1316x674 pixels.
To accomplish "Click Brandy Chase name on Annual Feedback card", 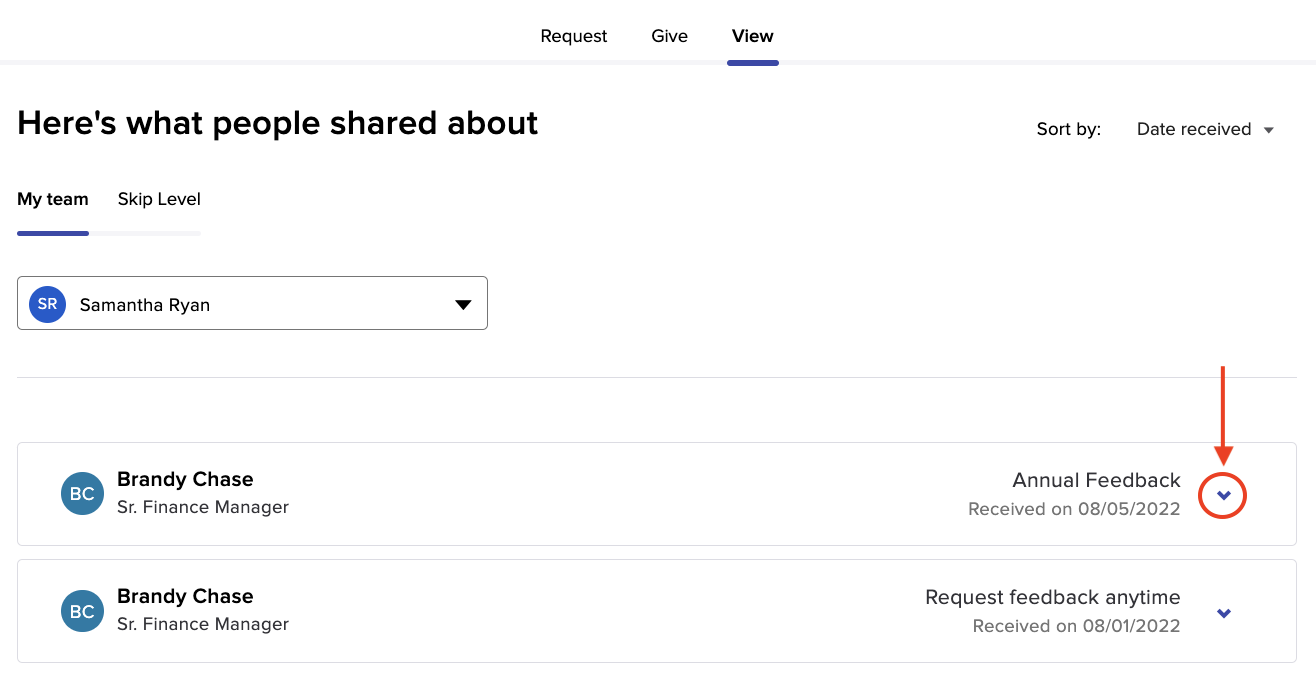I will (185, 479).
